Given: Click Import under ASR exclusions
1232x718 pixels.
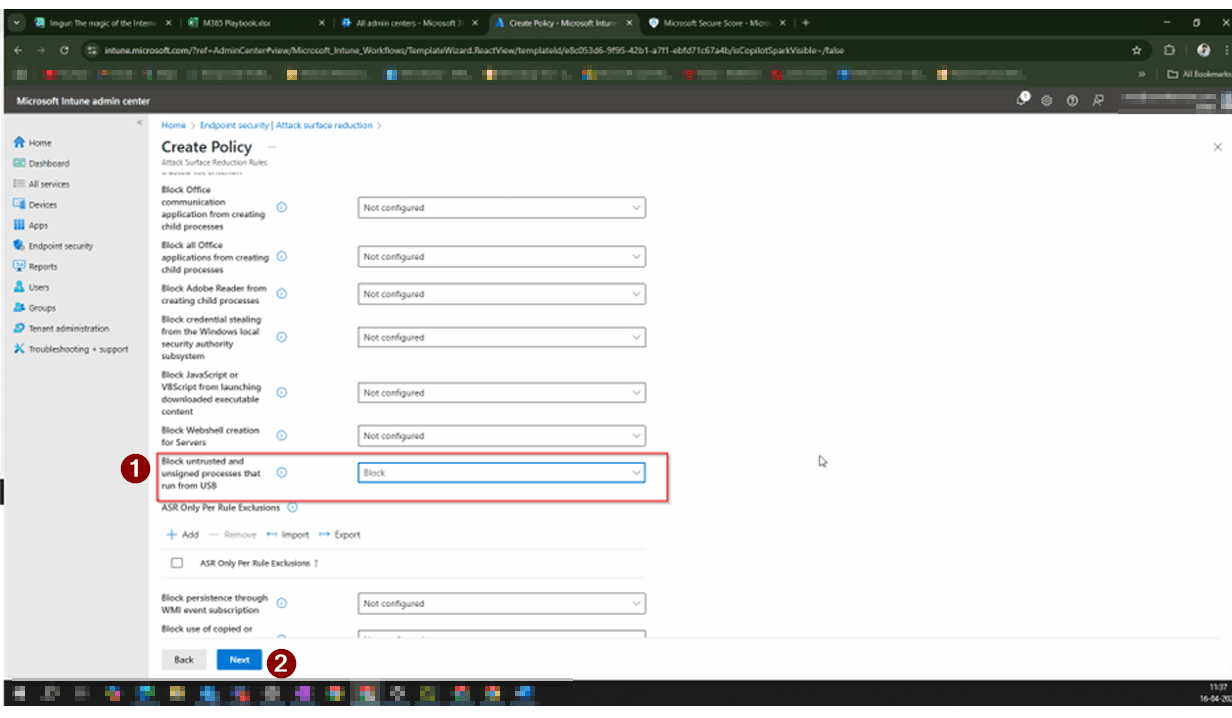Looking at the screenshot, I should click(x=288, y=535).
